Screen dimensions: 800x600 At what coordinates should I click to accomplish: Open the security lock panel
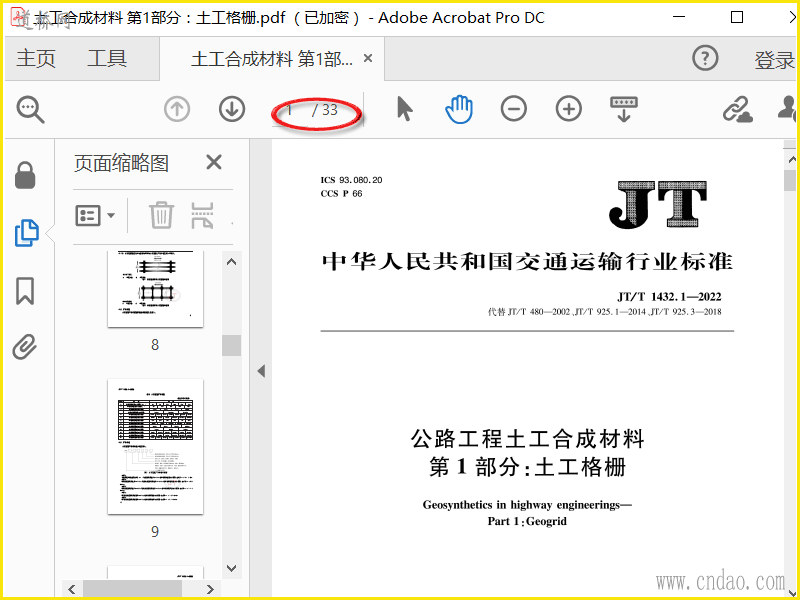point(25,176)
